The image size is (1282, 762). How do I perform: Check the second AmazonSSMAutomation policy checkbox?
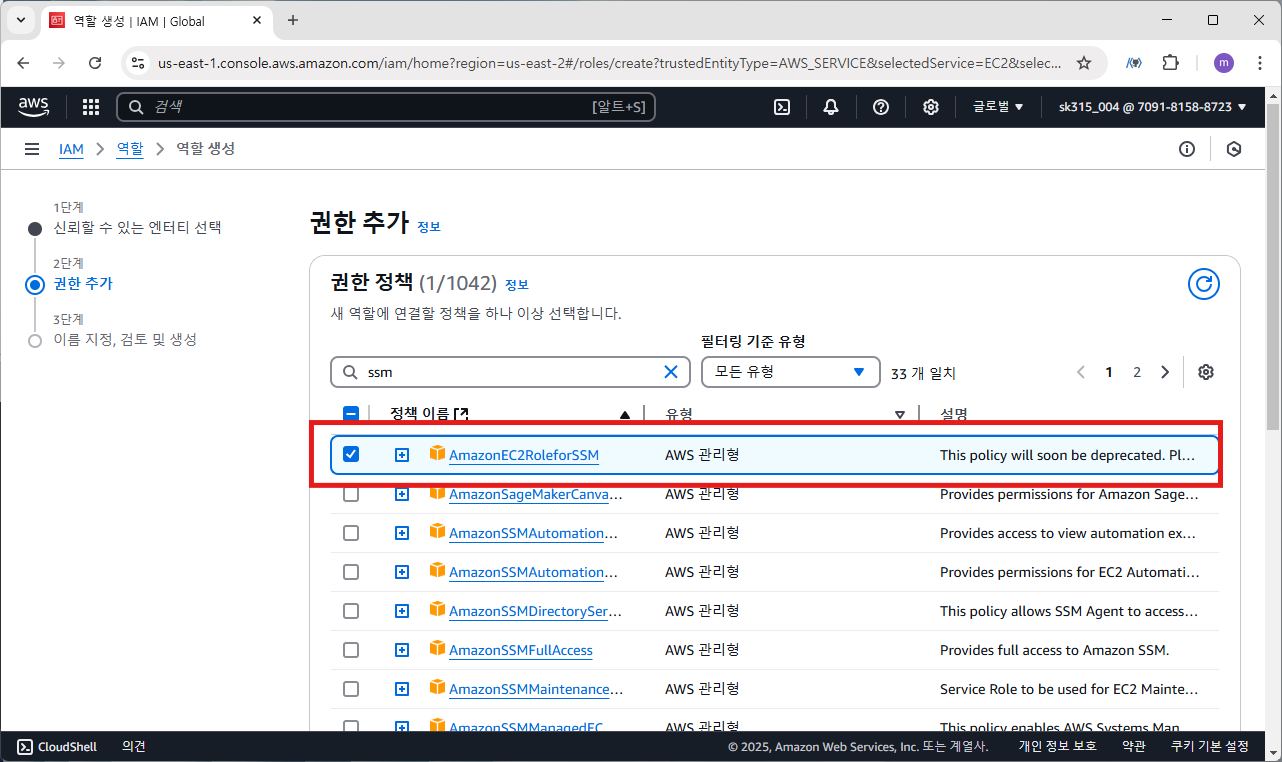[351, 572]
